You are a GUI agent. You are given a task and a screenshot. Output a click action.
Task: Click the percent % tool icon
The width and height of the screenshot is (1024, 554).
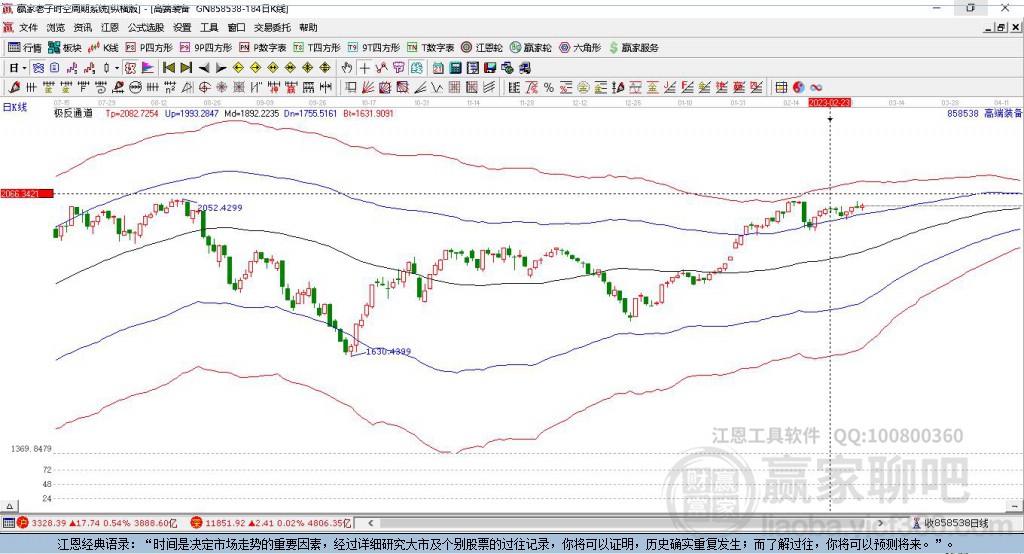click(548, 87)
